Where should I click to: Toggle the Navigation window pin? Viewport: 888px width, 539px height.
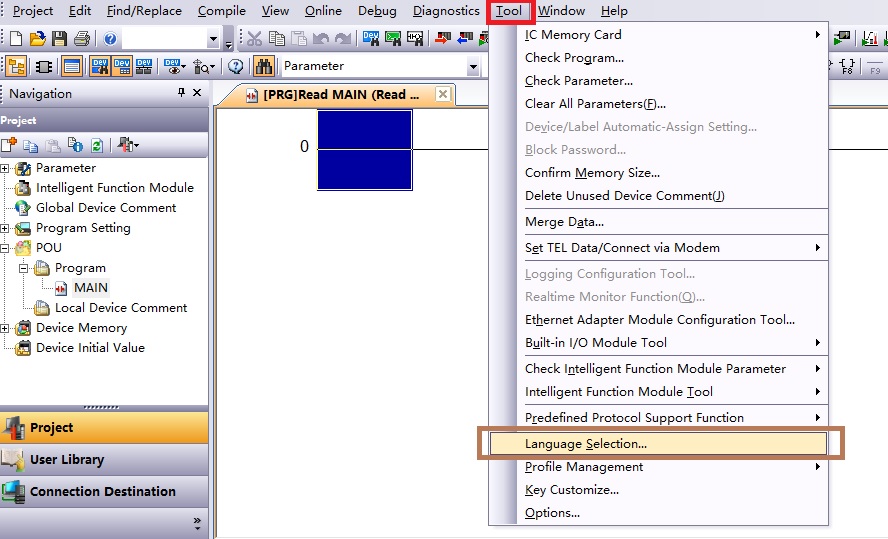tap(181, 93)
